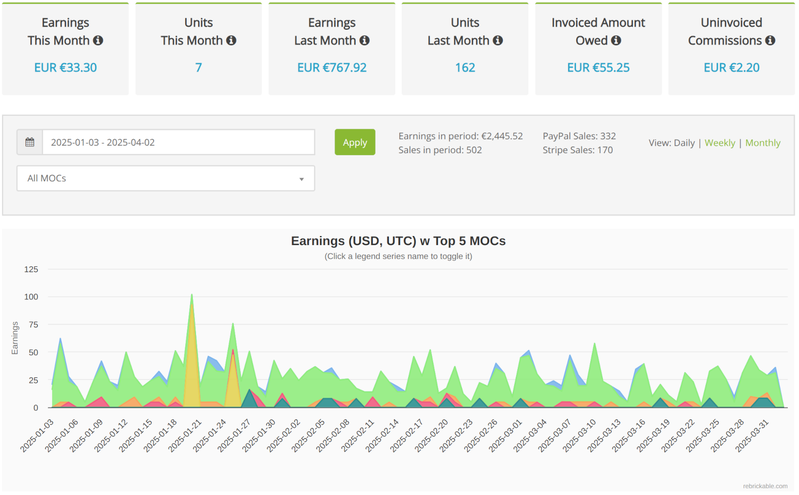This screenshot has height=495, width=799.
Task: Click info icon beside Invoiced Amount Owed
Action: 616,41
